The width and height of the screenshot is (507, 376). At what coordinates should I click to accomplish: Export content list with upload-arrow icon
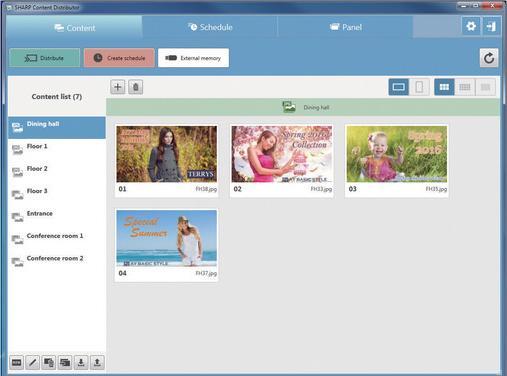(97, 362)
